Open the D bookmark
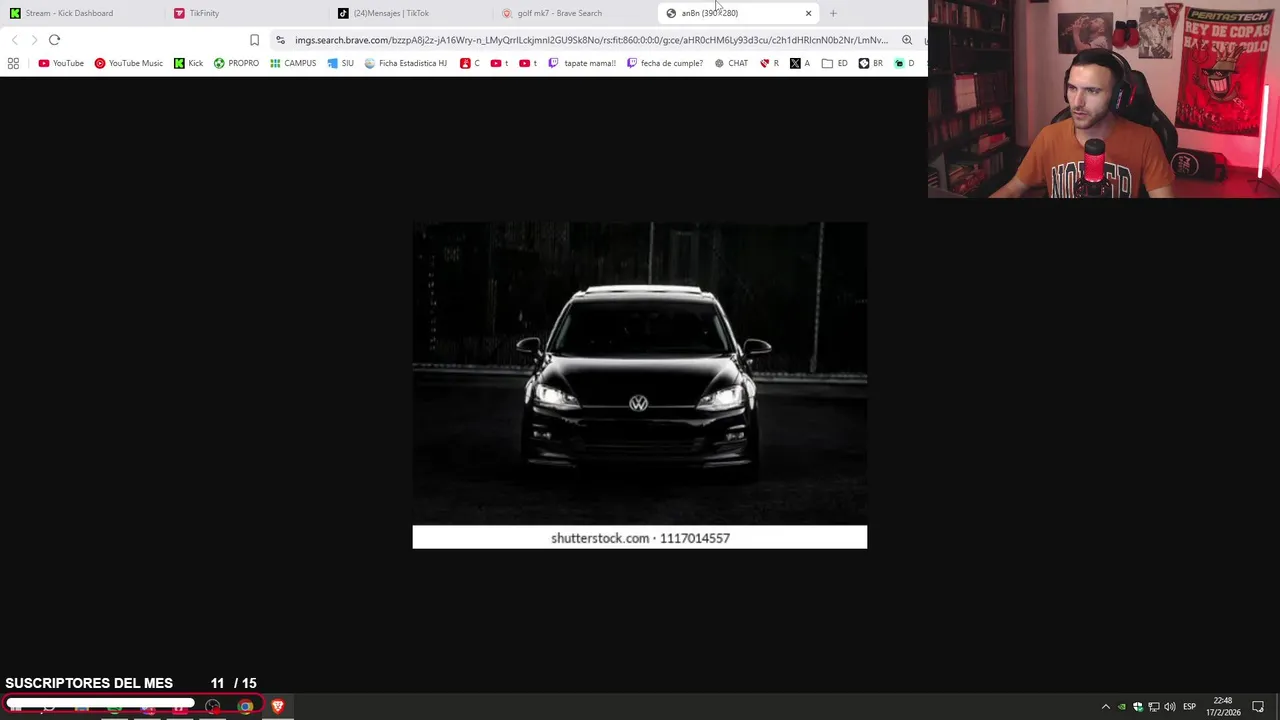This screenshot has height=720, width=1280. point(905,63)
